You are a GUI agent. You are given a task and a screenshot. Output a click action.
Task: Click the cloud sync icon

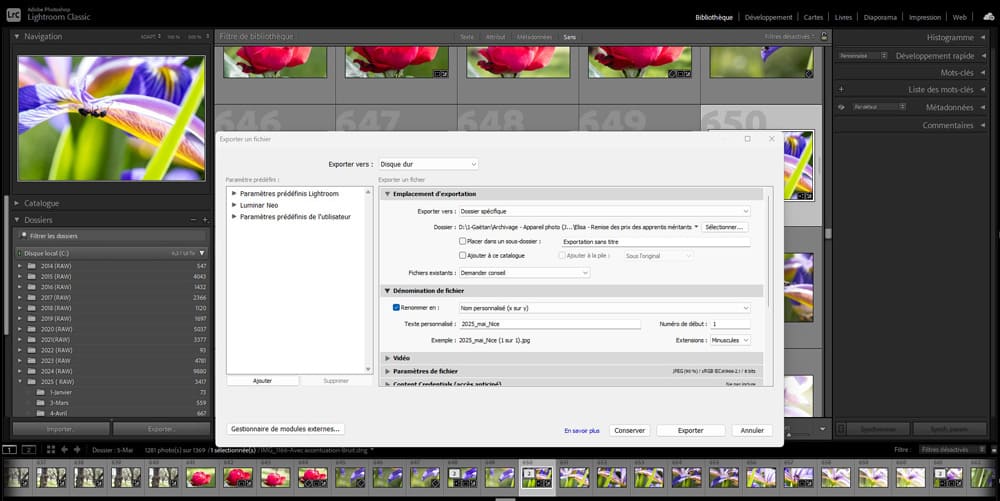(x=989, y=17)
